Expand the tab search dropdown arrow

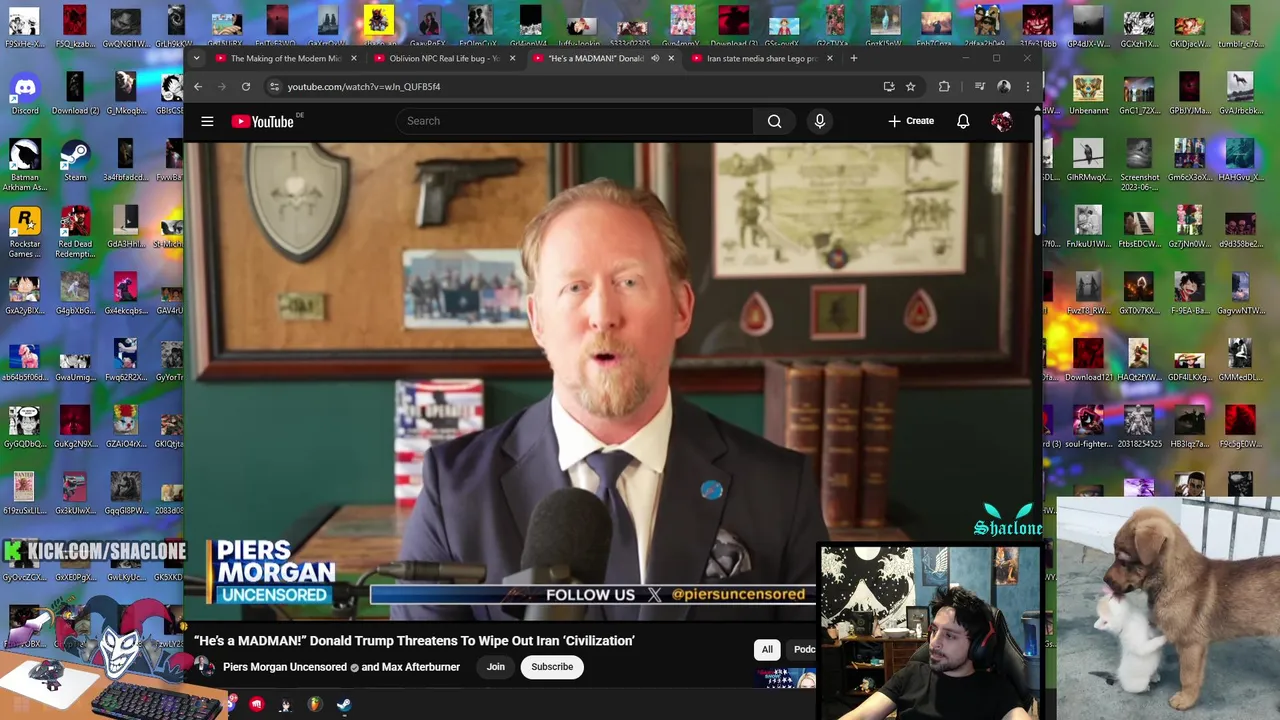pyautogui.click(x=196, y=58)
